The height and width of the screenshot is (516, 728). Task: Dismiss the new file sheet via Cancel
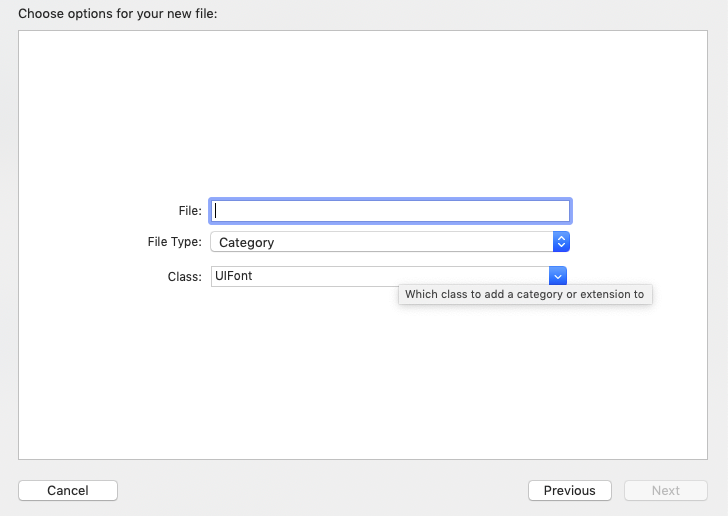(x=68, y=490)
